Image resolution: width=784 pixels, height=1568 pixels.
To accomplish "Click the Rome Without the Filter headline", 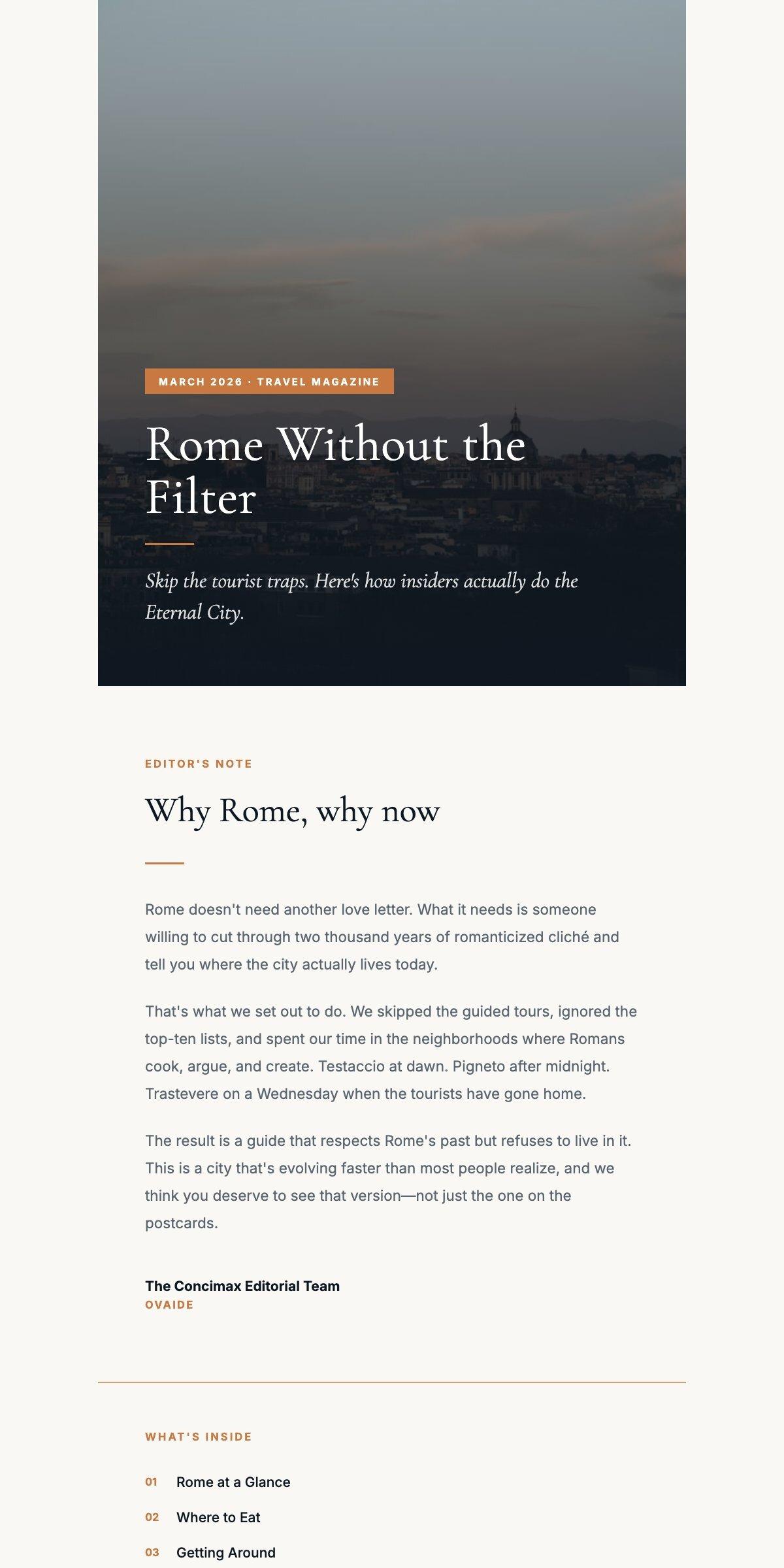I will click(x=335, y=471).
